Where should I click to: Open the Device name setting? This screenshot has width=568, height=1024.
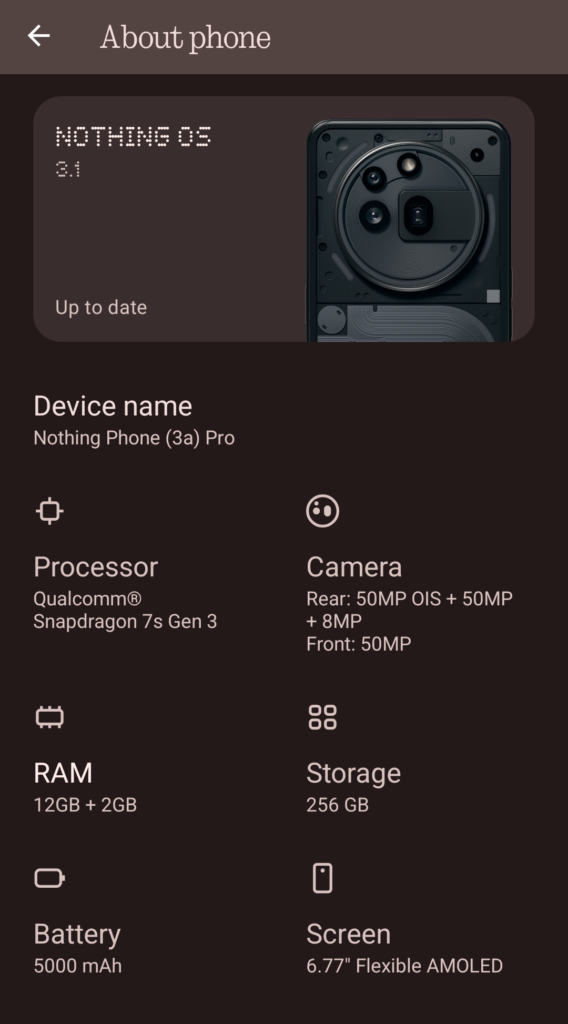point(284,421)
